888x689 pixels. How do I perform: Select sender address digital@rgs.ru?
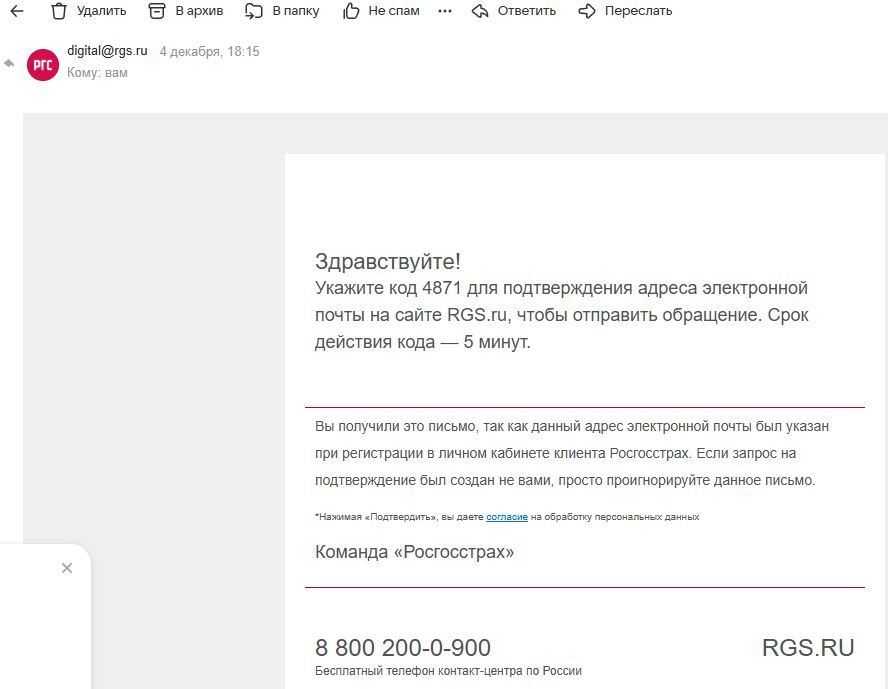click(107, 51)
